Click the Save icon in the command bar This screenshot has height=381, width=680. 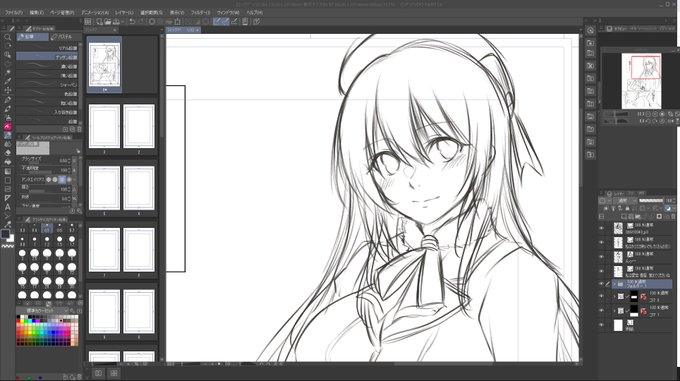[116, 21]
